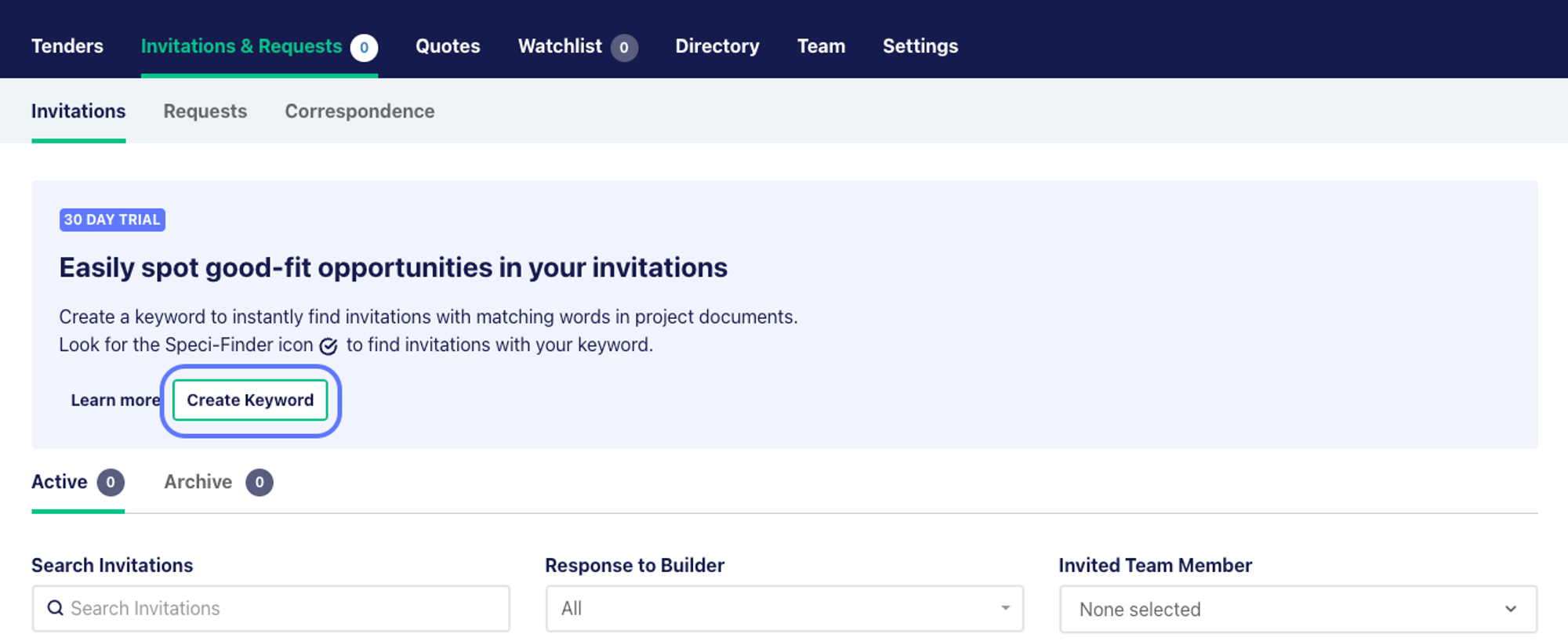Open the Watchlist section
Screen dimensions: 1568x641
tap(560, 46)
